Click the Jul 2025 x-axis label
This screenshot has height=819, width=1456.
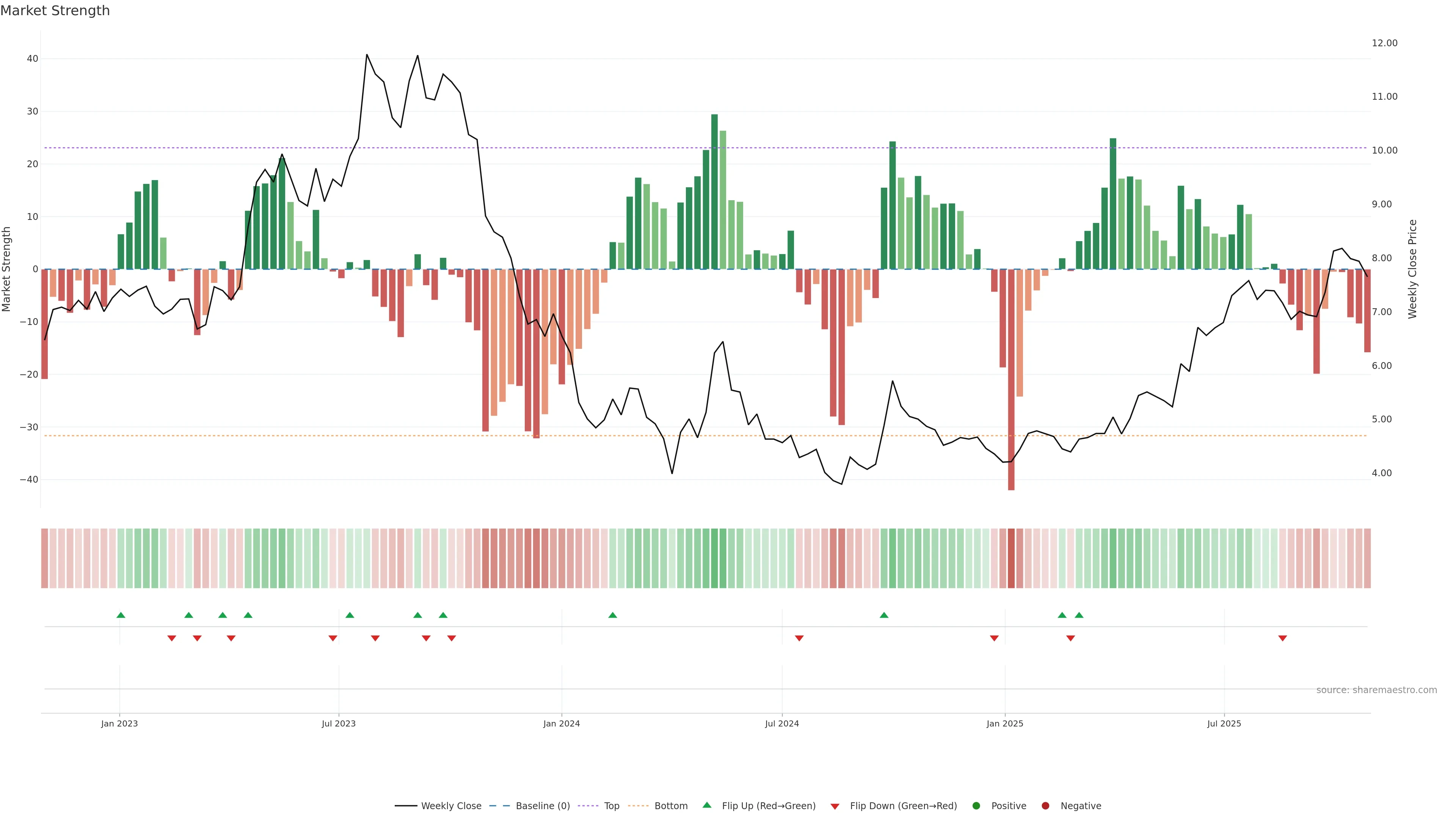click(x=1224, y=723)
